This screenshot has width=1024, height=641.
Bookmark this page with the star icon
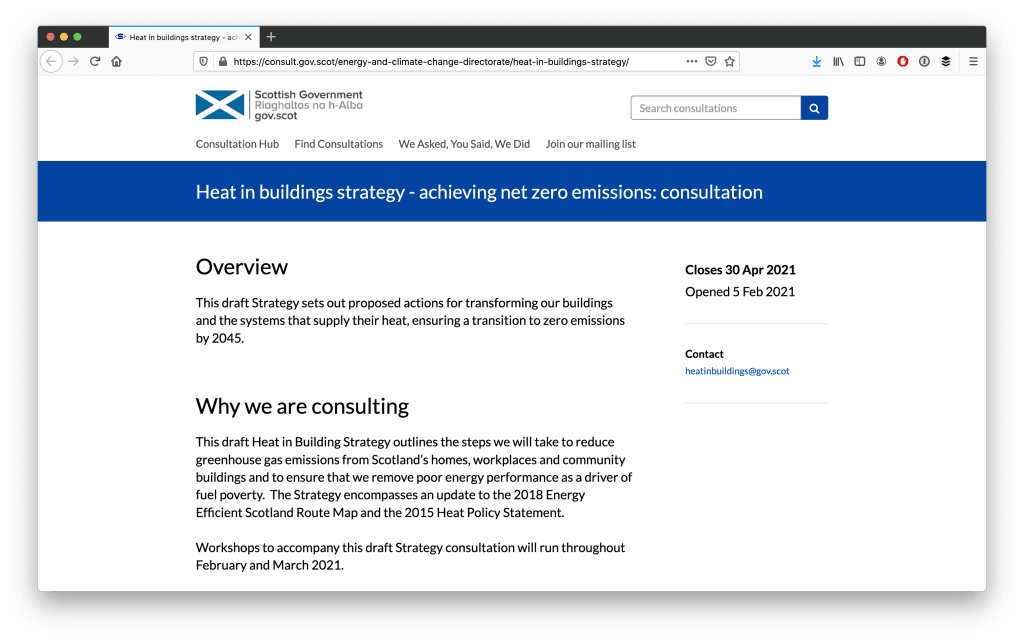point(729,61)
